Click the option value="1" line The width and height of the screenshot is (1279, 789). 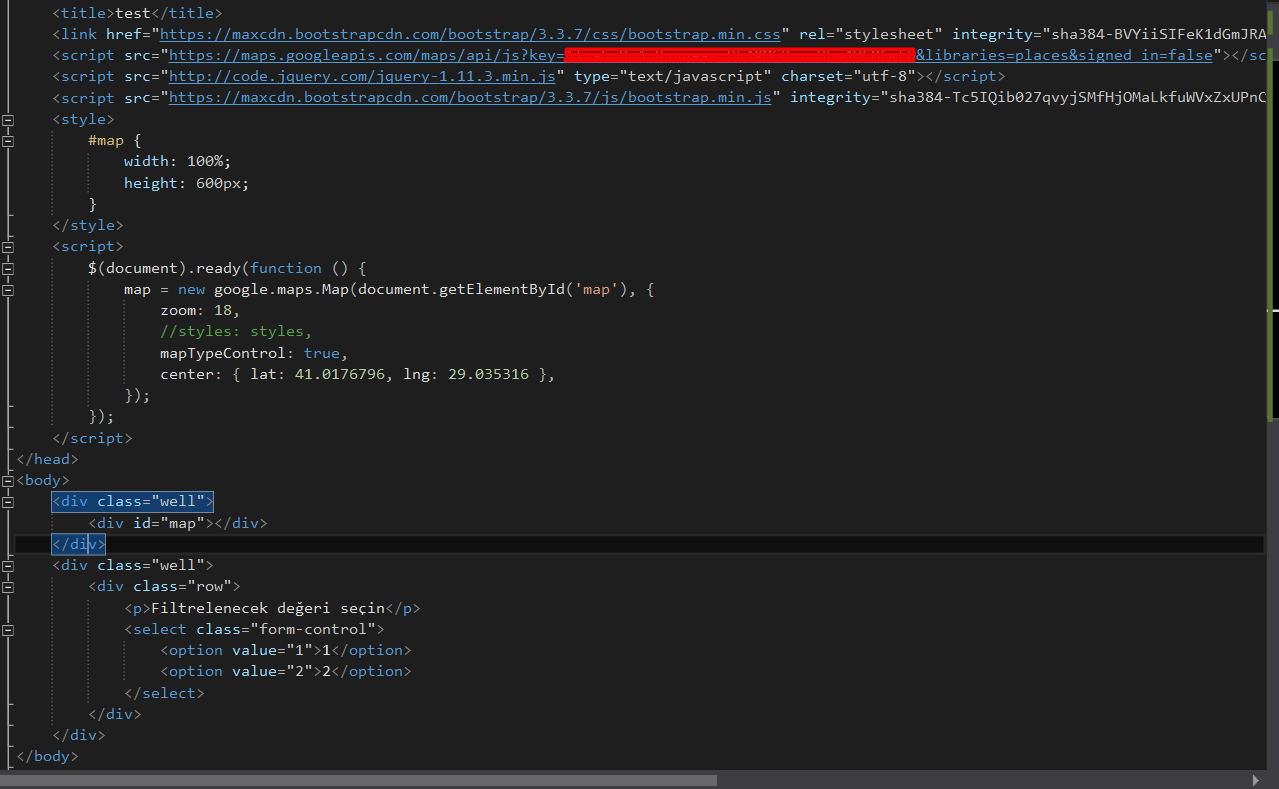point(286,651)
